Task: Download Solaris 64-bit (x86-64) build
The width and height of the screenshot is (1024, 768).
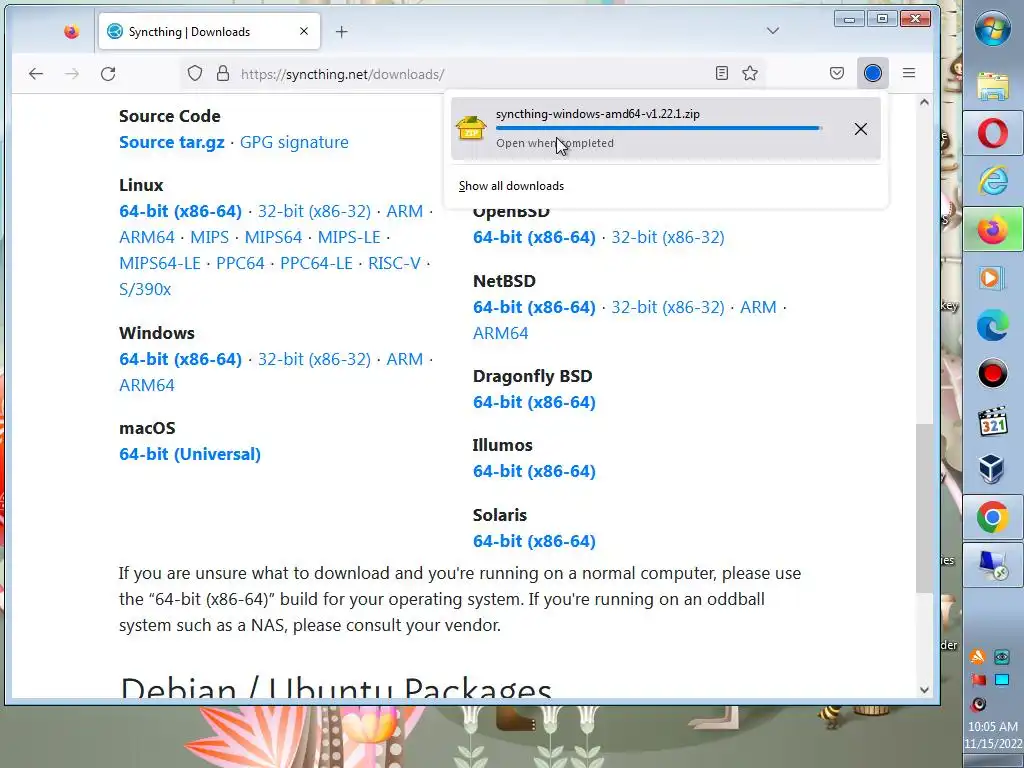Action: point(534,541)
